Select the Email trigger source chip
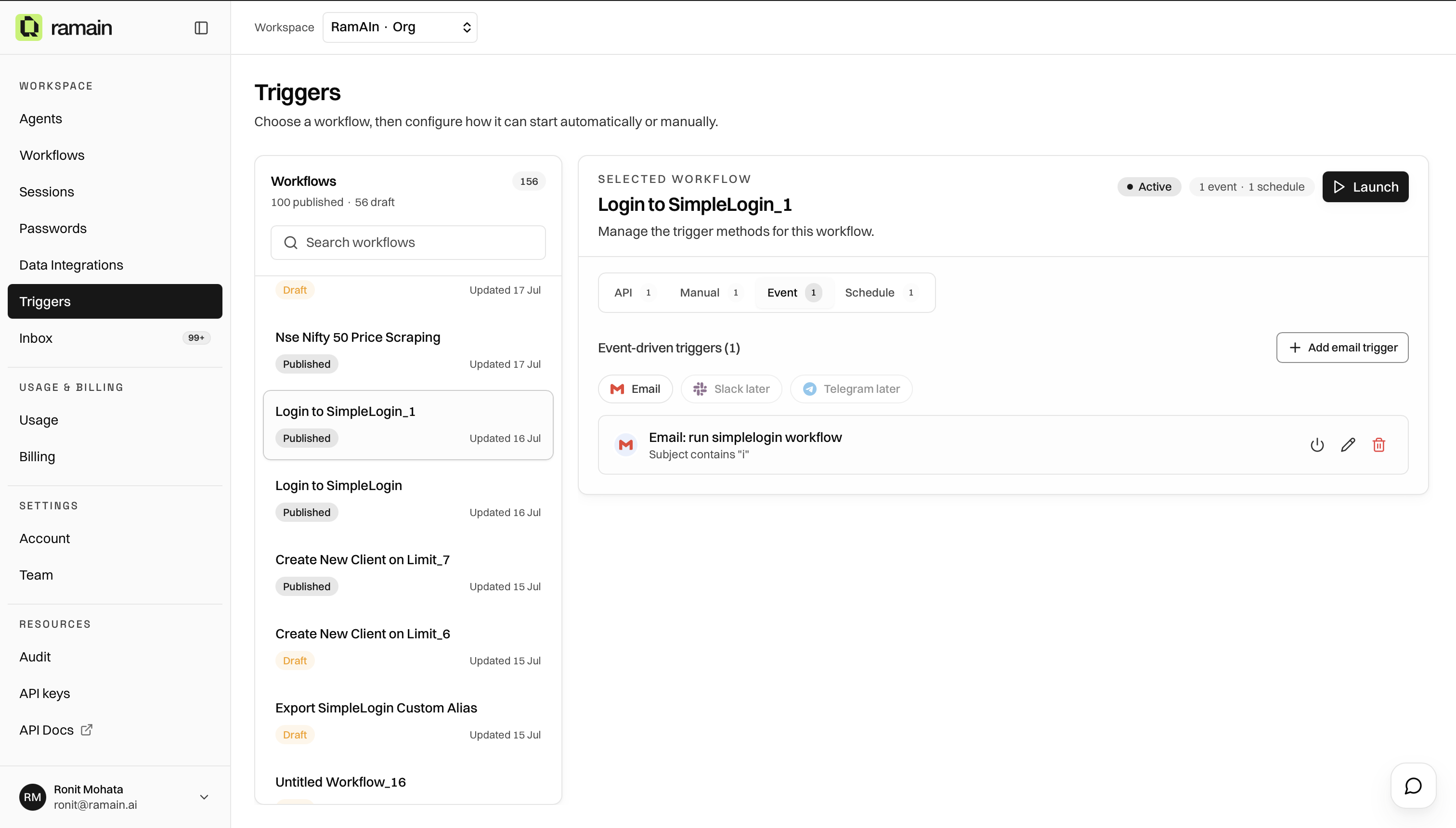1456x828 pixels. (635, 389)
